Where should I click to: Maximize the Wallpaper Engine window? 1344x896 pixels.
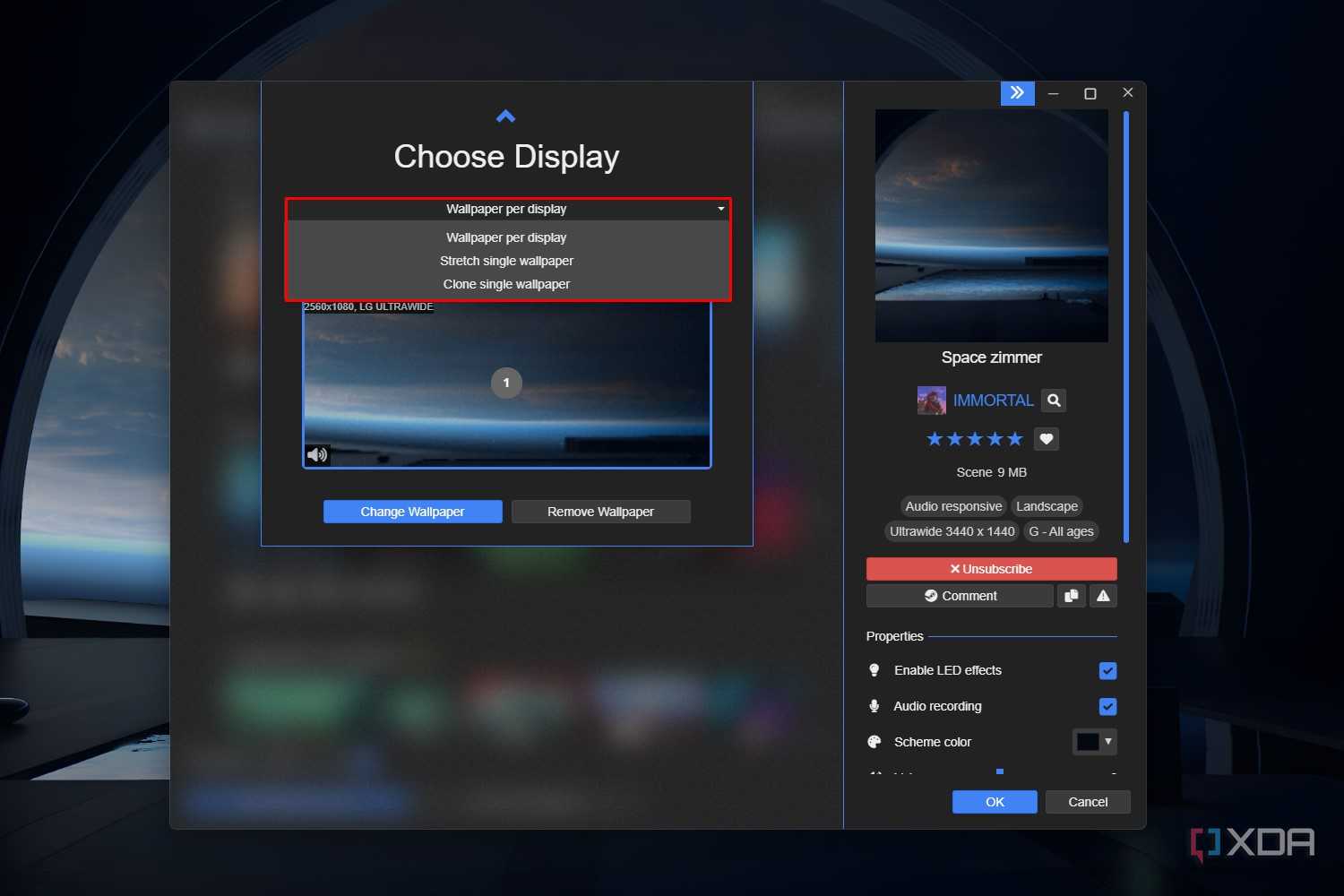click(x=1090, y=93)
